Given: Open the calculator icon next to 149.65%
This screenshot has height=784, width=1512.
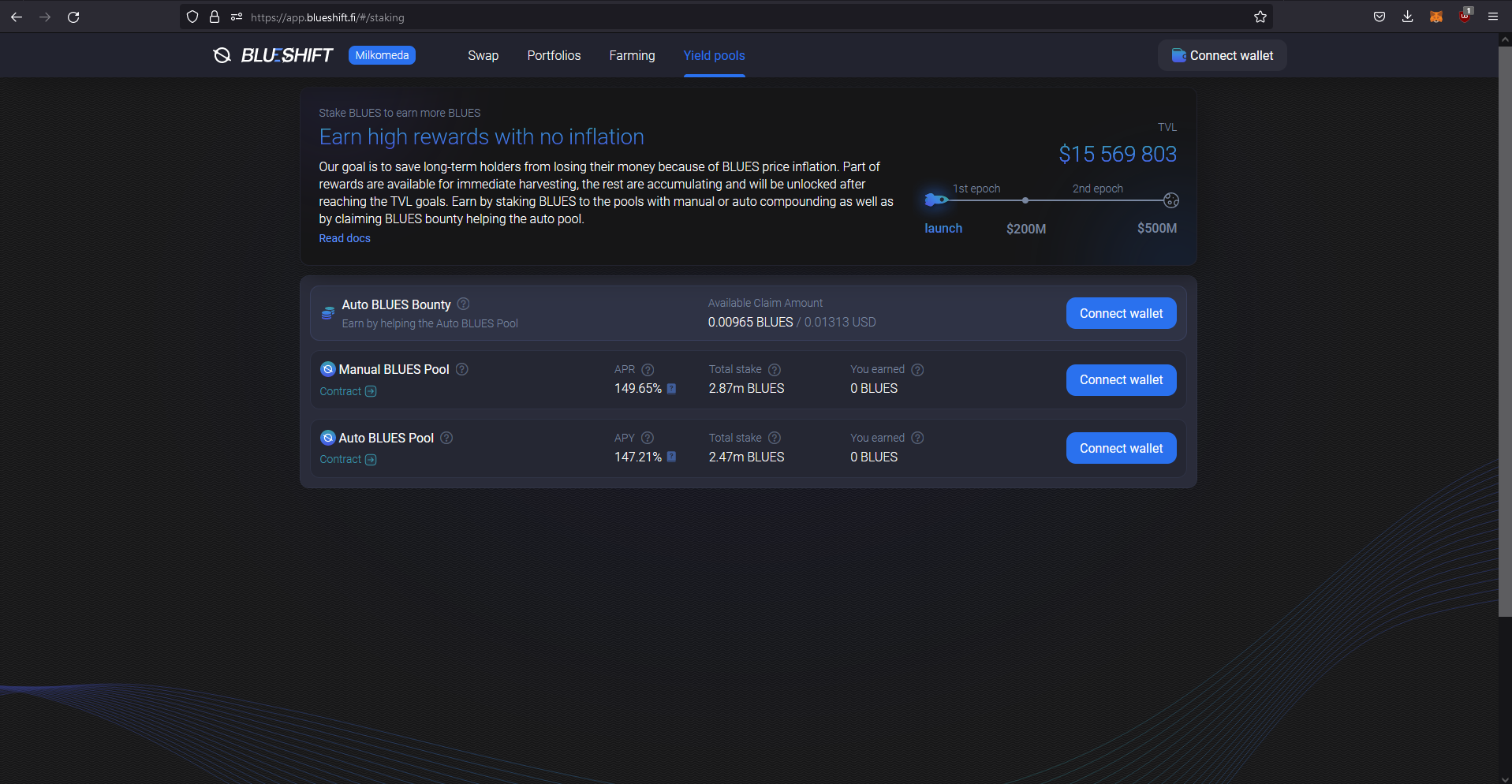Looking at the screenshot, I should pyautogui.click(x=671, y=388).
